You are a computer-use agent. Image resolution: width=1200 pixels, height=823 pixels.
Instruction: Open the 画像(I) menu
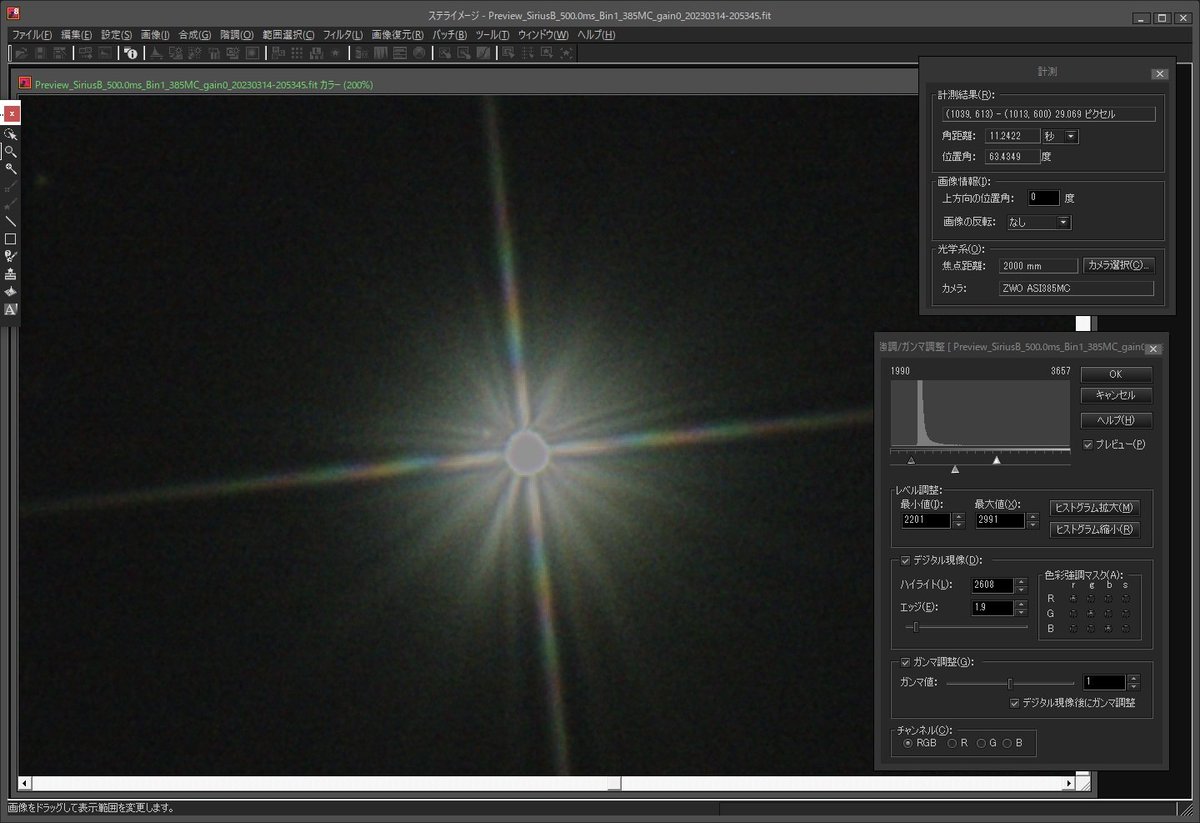click(x=155, y=35)
